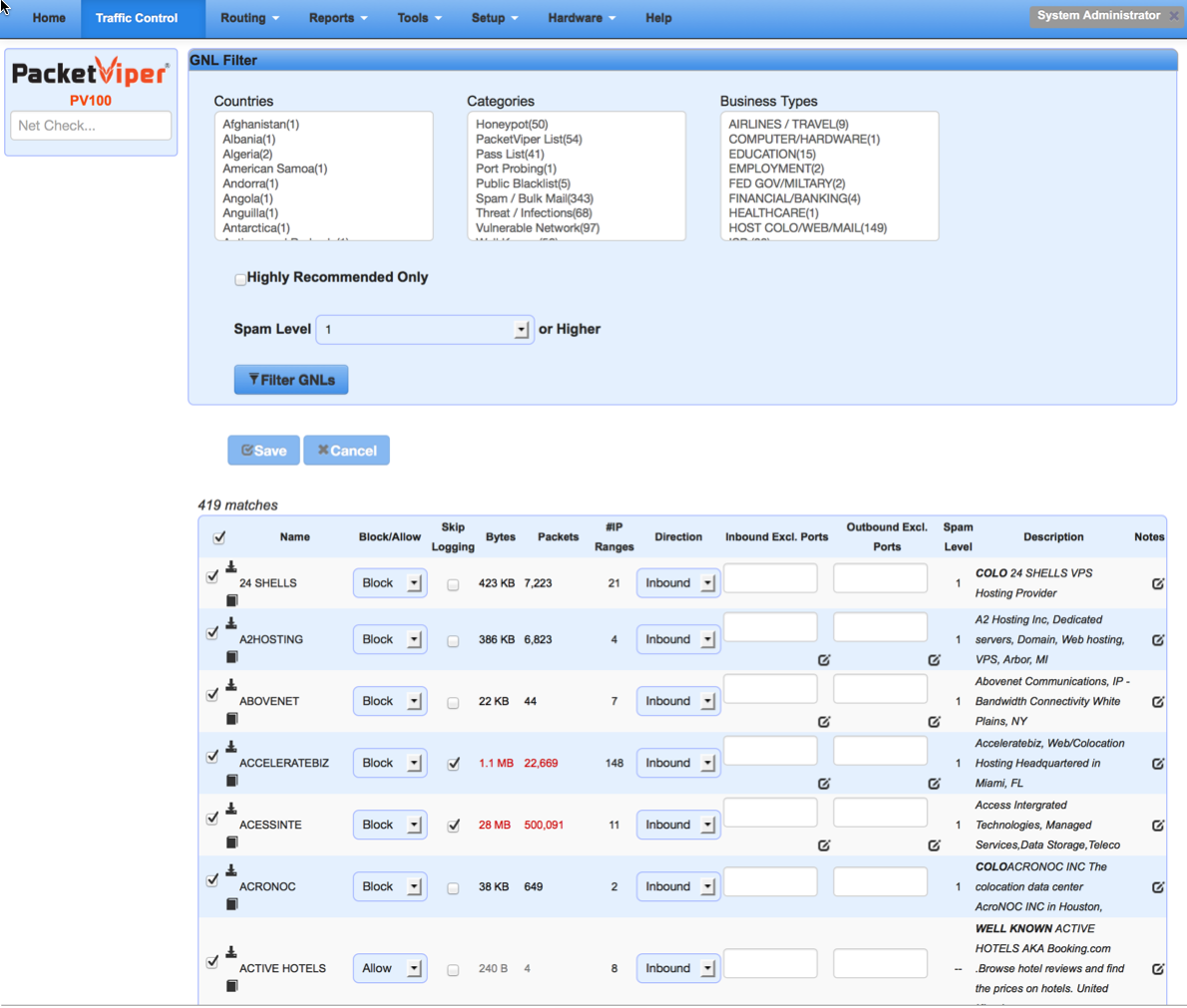Image resolution: width=1187 pixels, height=1008 pixels.
Task: Uncheck the 24 SHELLS row checkbox
Action: click(212, 576)
